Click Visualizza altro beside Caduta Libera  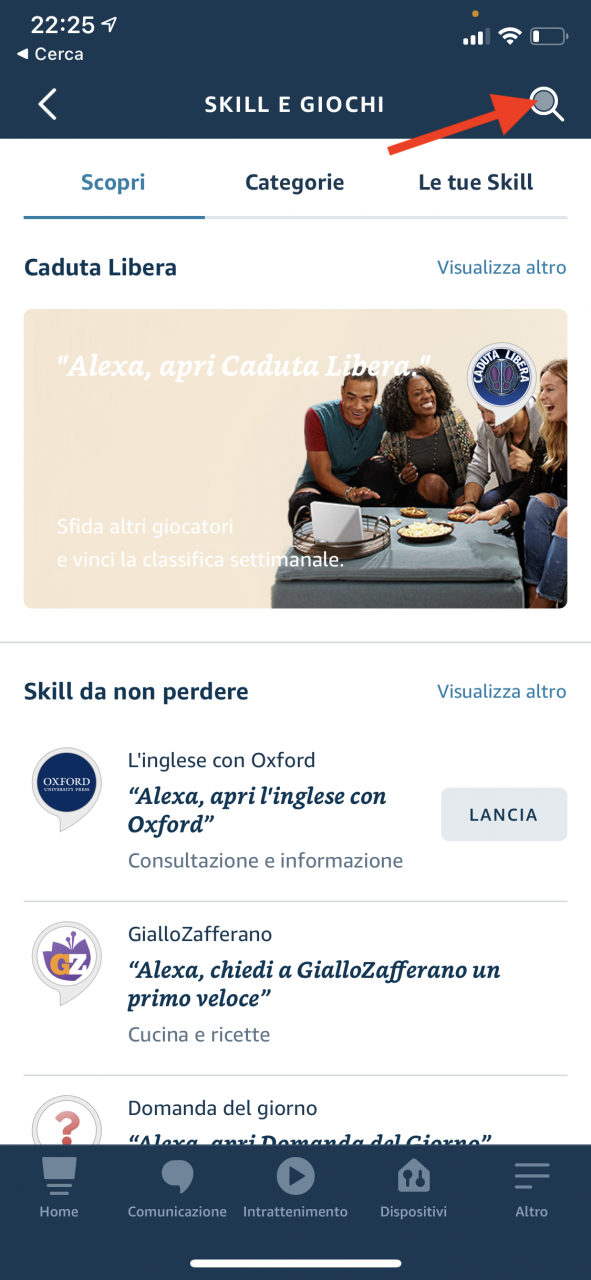(x=502, y=267)
